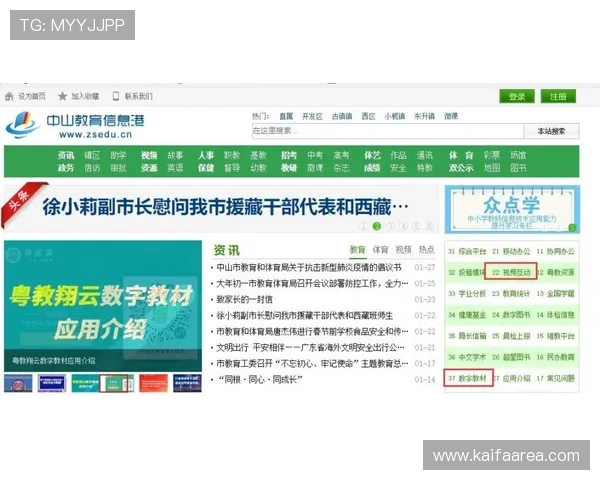Select the first slideshow thumbnail under the banner
Viewport: 600px width, 480px height.
tap(18, 383)
